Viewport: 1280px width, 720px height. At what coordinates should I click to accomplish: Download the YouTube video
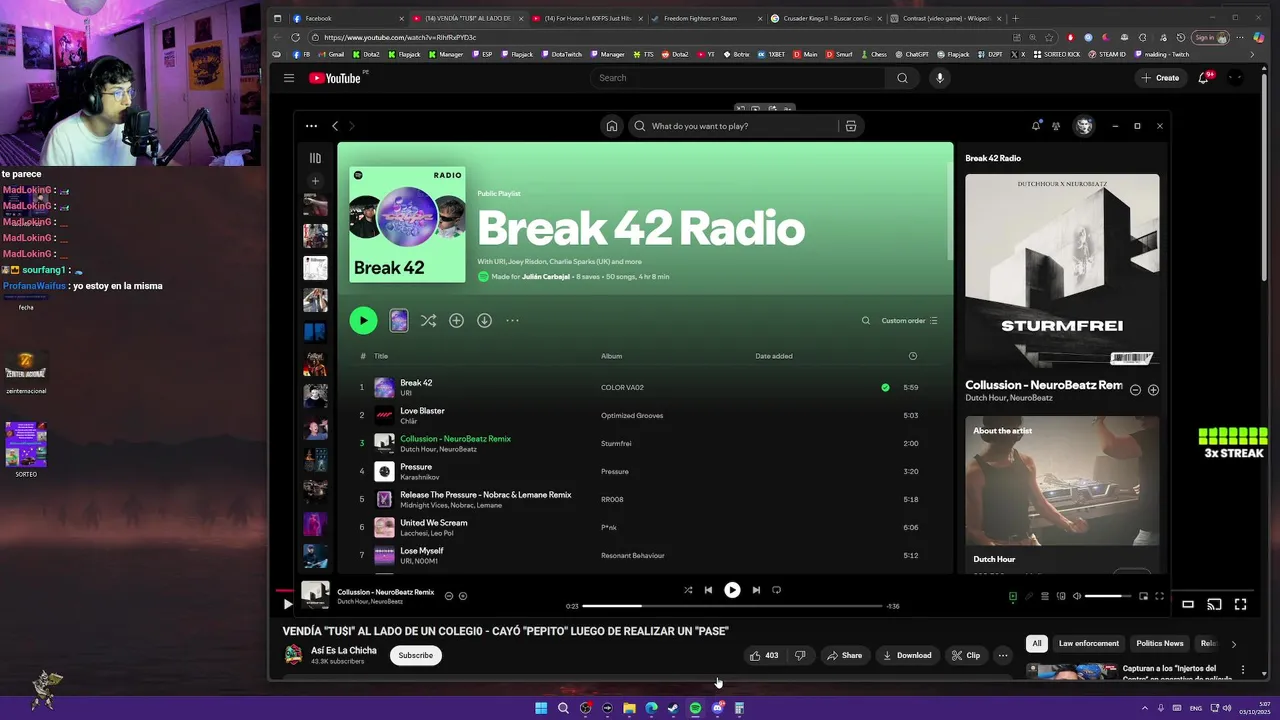(x=907, y=655)
